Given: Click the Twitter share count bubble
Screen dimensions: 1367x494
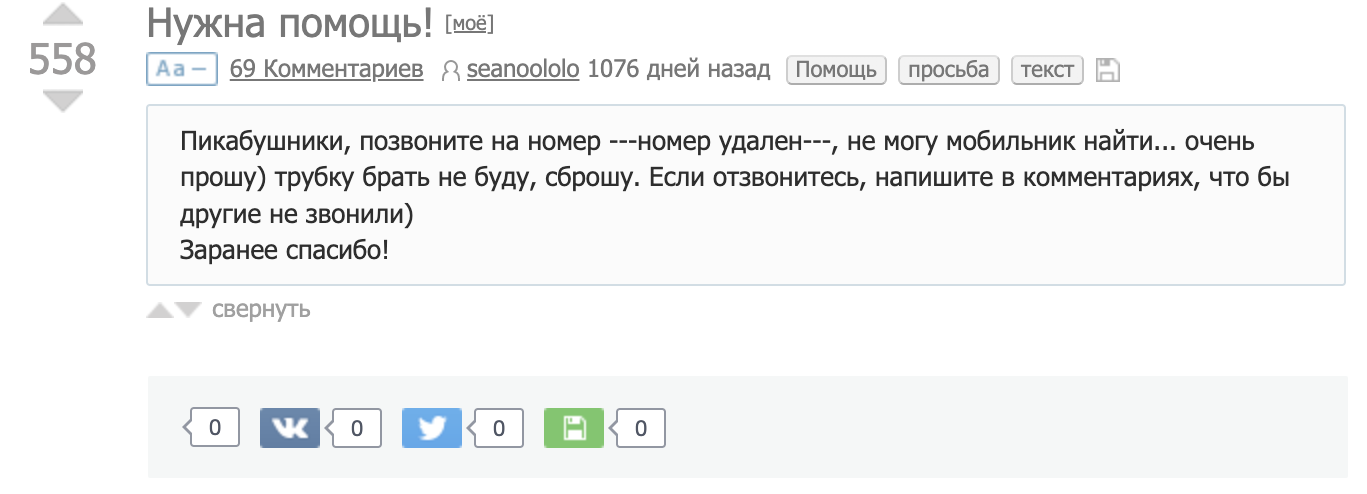Looking at the screenshot, I should (495, 429).
